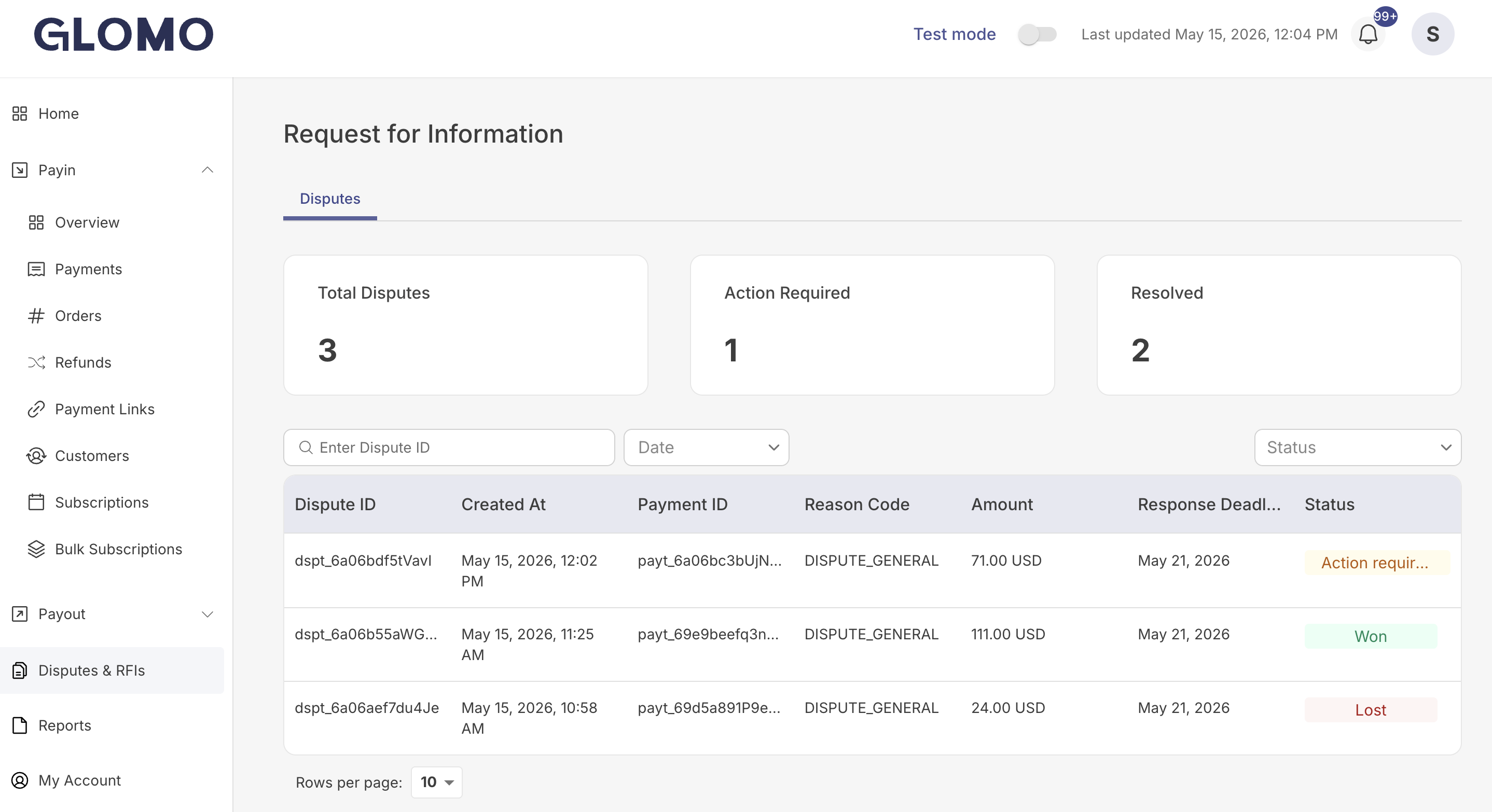Click the Refunds shuffle icon
This screenshot has width=1492, height=812.
(x=36, y=362)
